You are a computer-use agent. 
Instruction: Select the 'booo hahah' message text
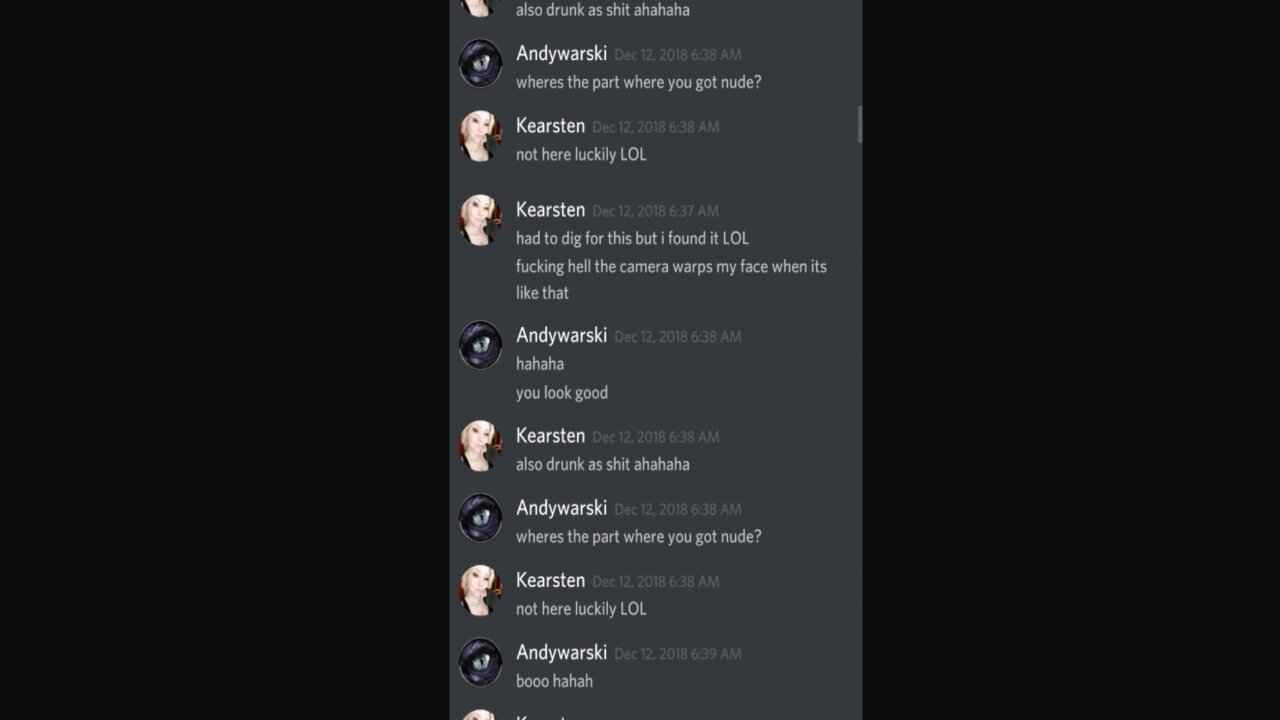pos(554,681)
